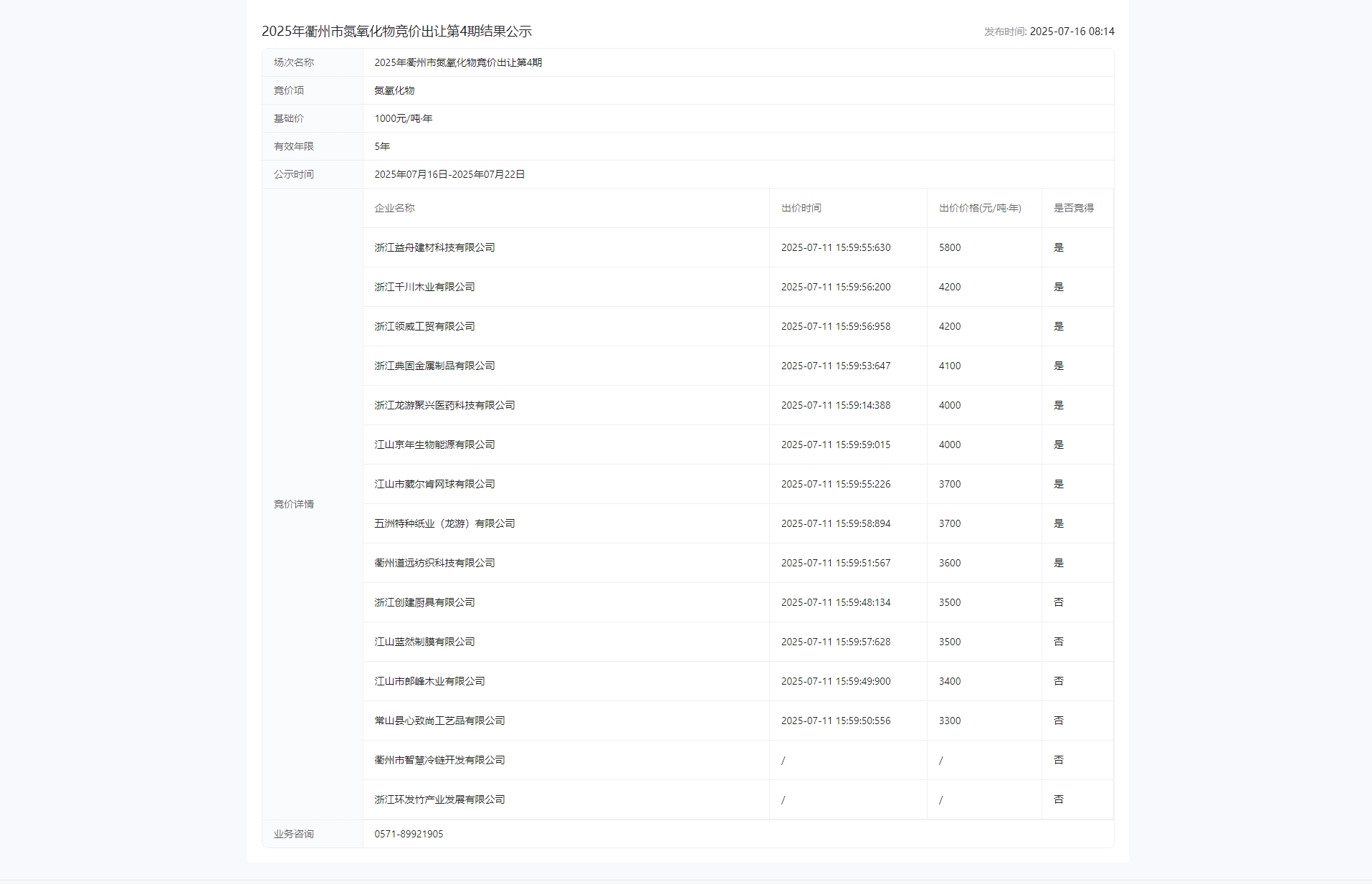Click the phone number 0571-89921905
This screenshot has height=884, width=1372.
coord(409,834)
